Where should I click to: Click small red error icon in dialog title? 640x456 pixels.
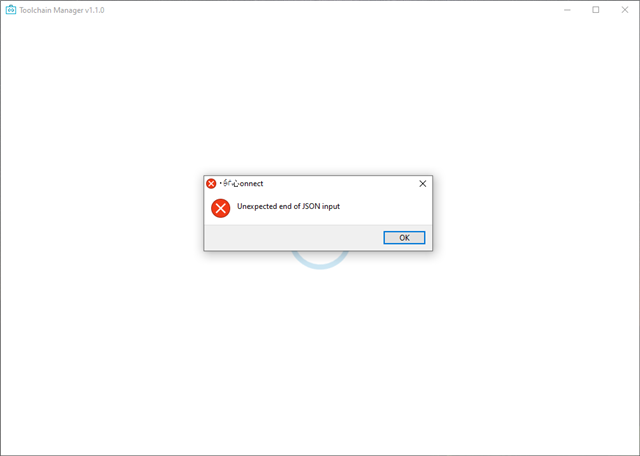211,184
